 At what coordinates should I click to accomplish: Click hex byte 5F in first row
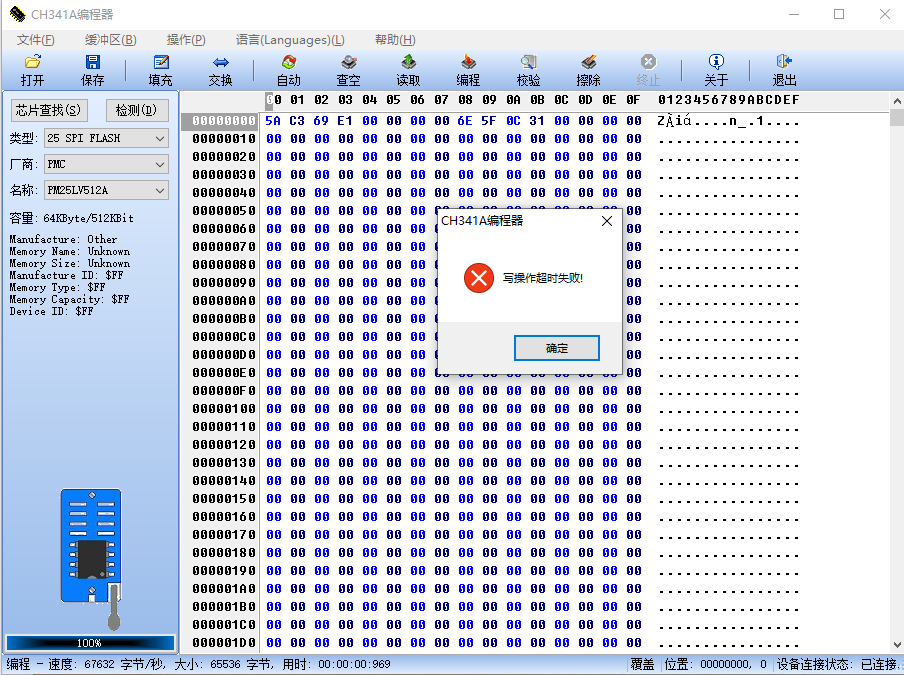489,121
